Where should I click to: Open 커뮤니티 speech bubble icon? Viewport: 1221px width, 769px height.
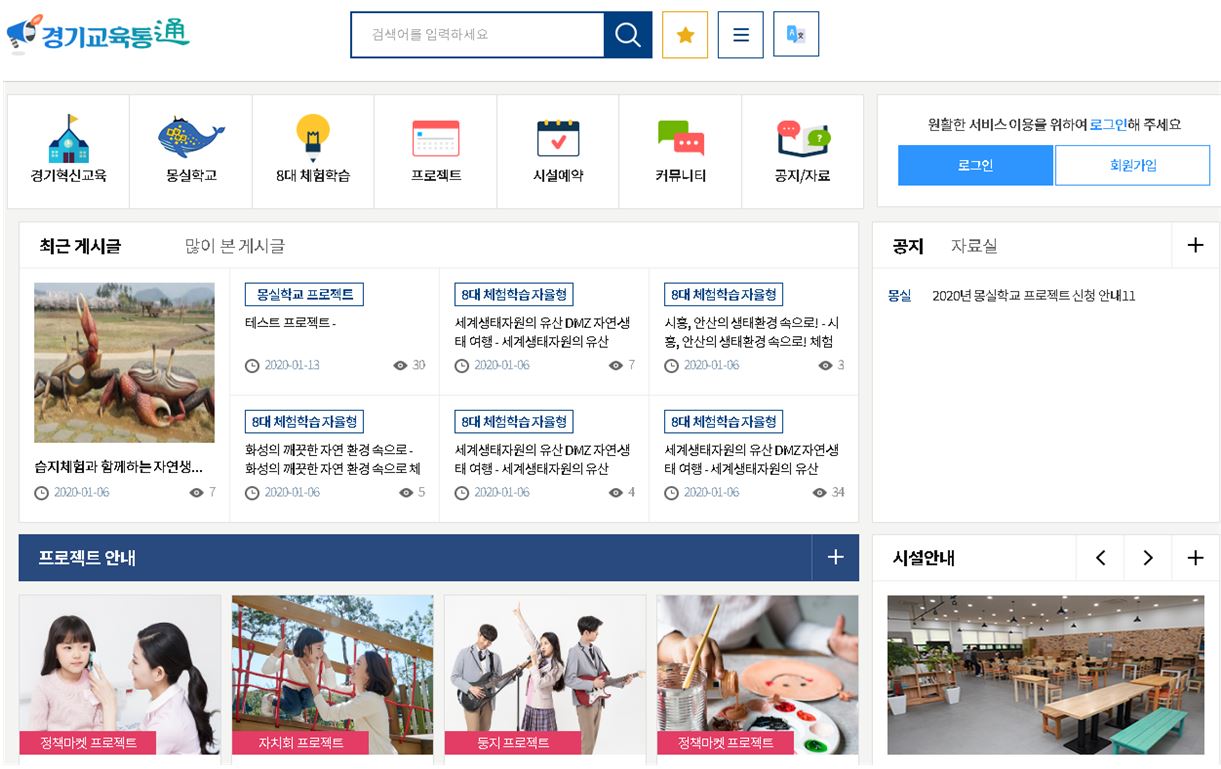click(680, 140)
